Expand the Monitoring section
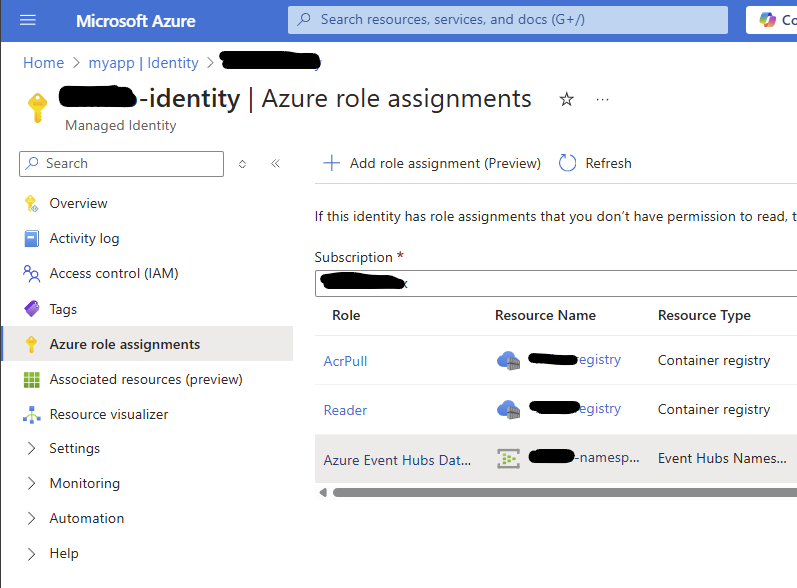 click(32, 483)
